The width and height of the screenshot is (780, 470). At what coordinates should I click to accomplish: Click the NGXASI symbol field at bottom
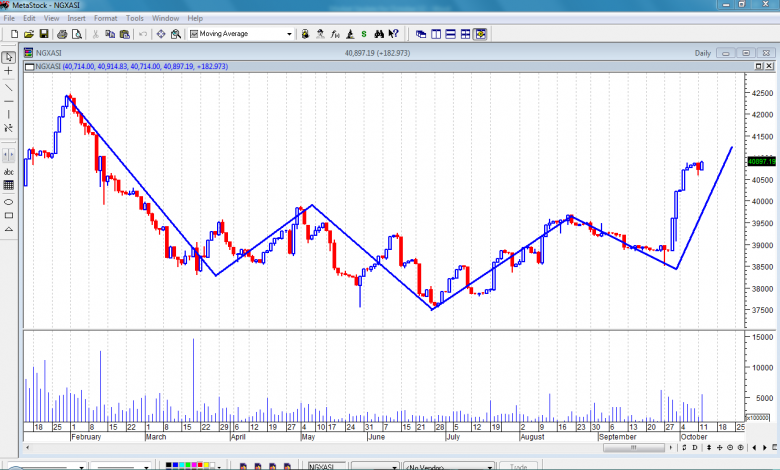point(326,467)
